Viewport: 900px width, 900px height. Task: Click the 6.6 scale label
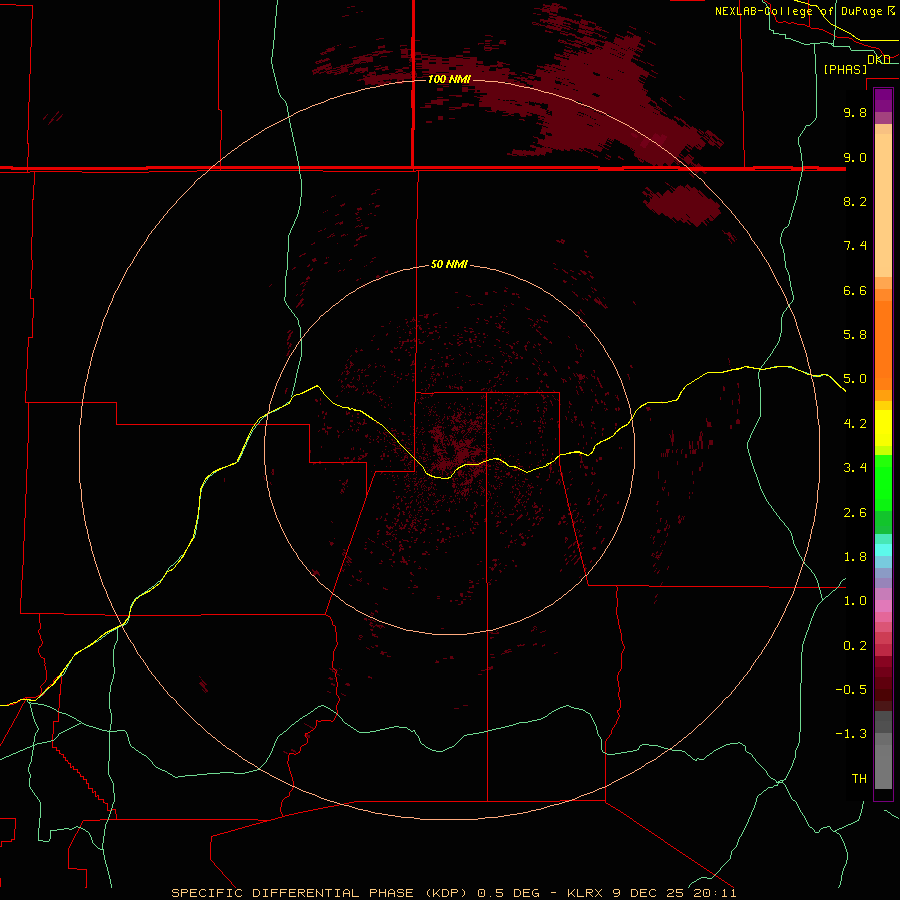(x=855, y=290)
